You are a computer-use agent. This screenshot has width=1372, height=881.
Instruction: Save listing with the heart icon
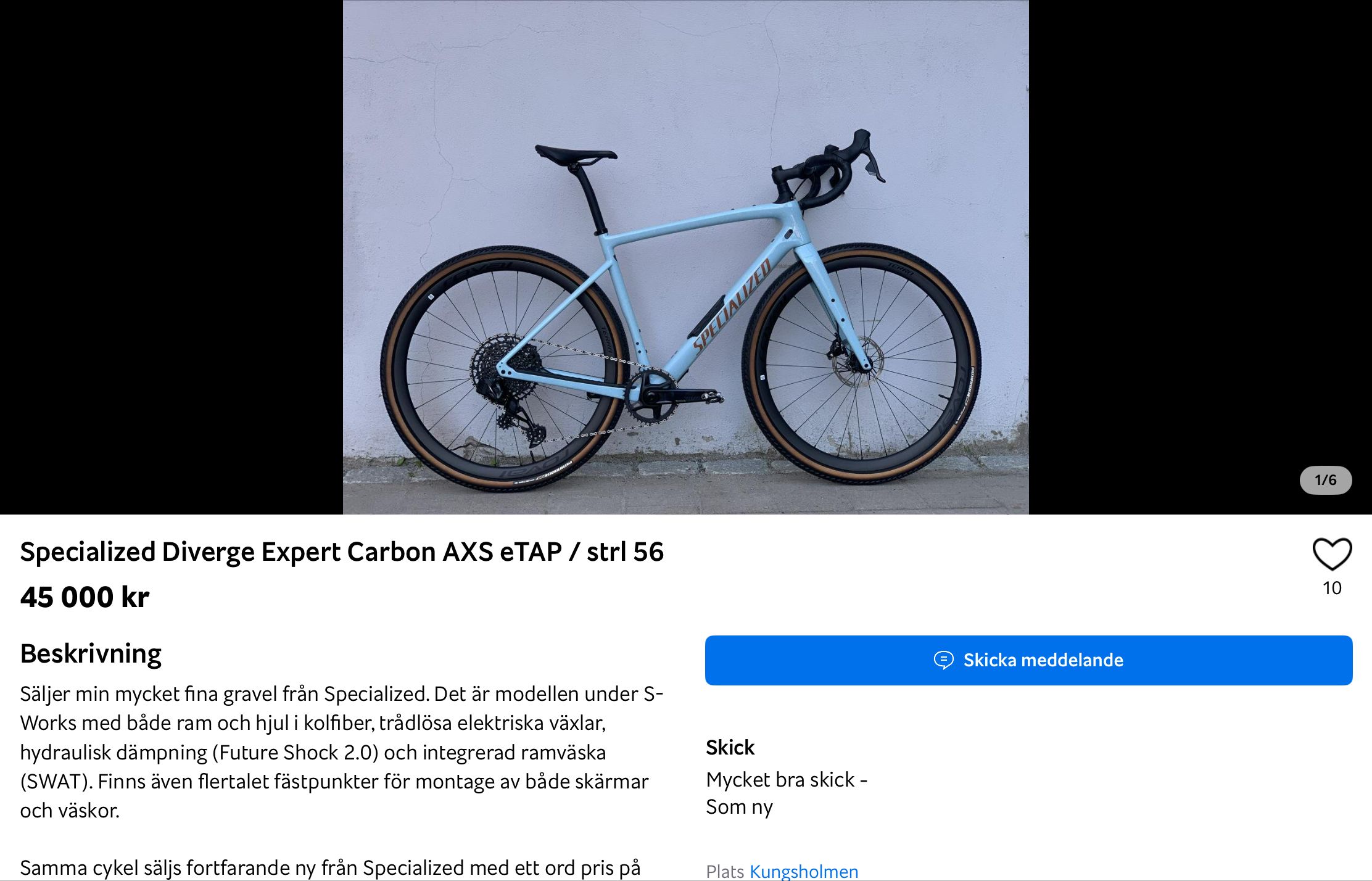(1332, 554)
